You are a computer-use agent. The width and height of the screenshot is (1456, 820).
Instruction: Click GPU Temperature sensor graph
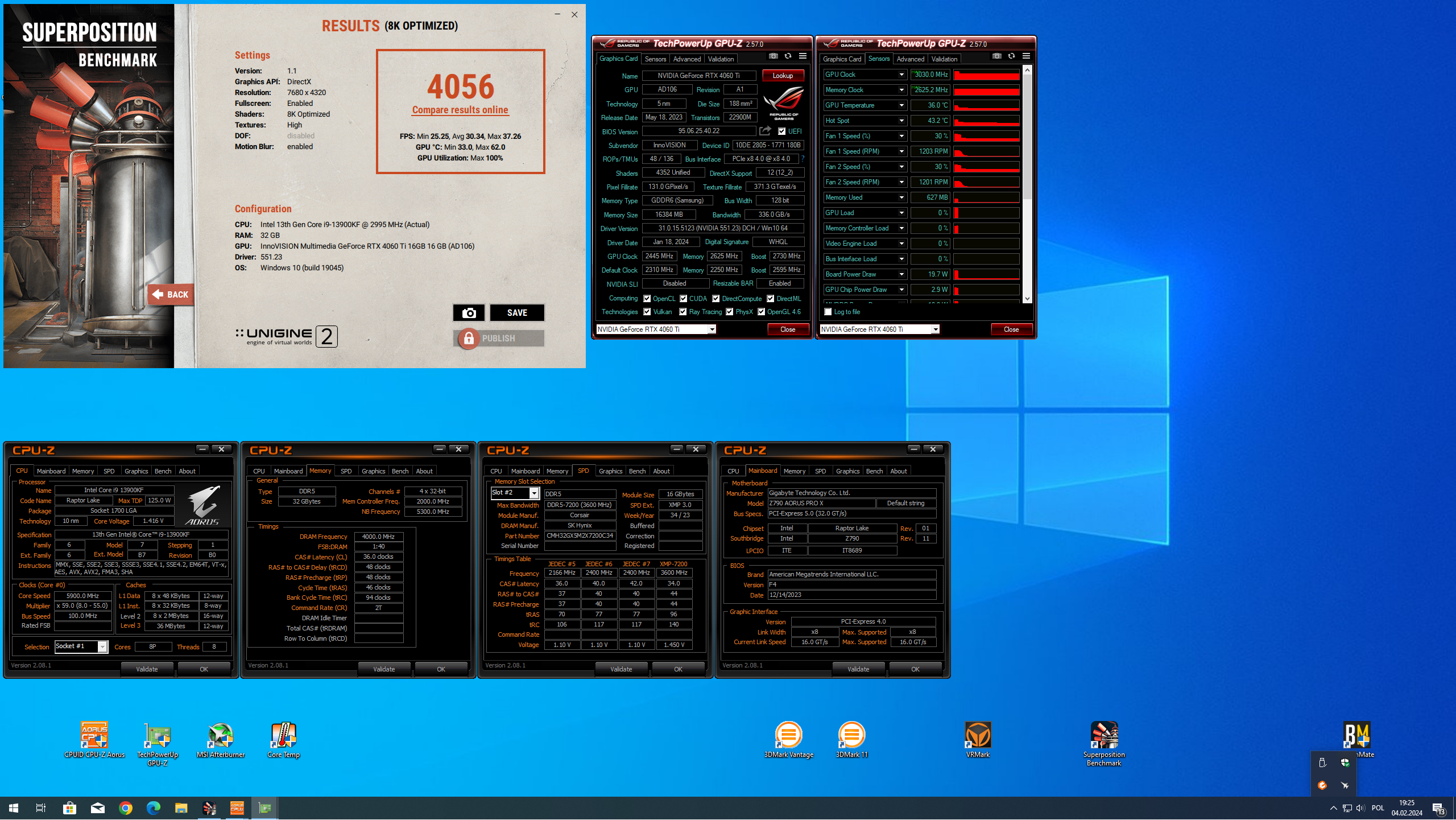(x=986, y=105)
